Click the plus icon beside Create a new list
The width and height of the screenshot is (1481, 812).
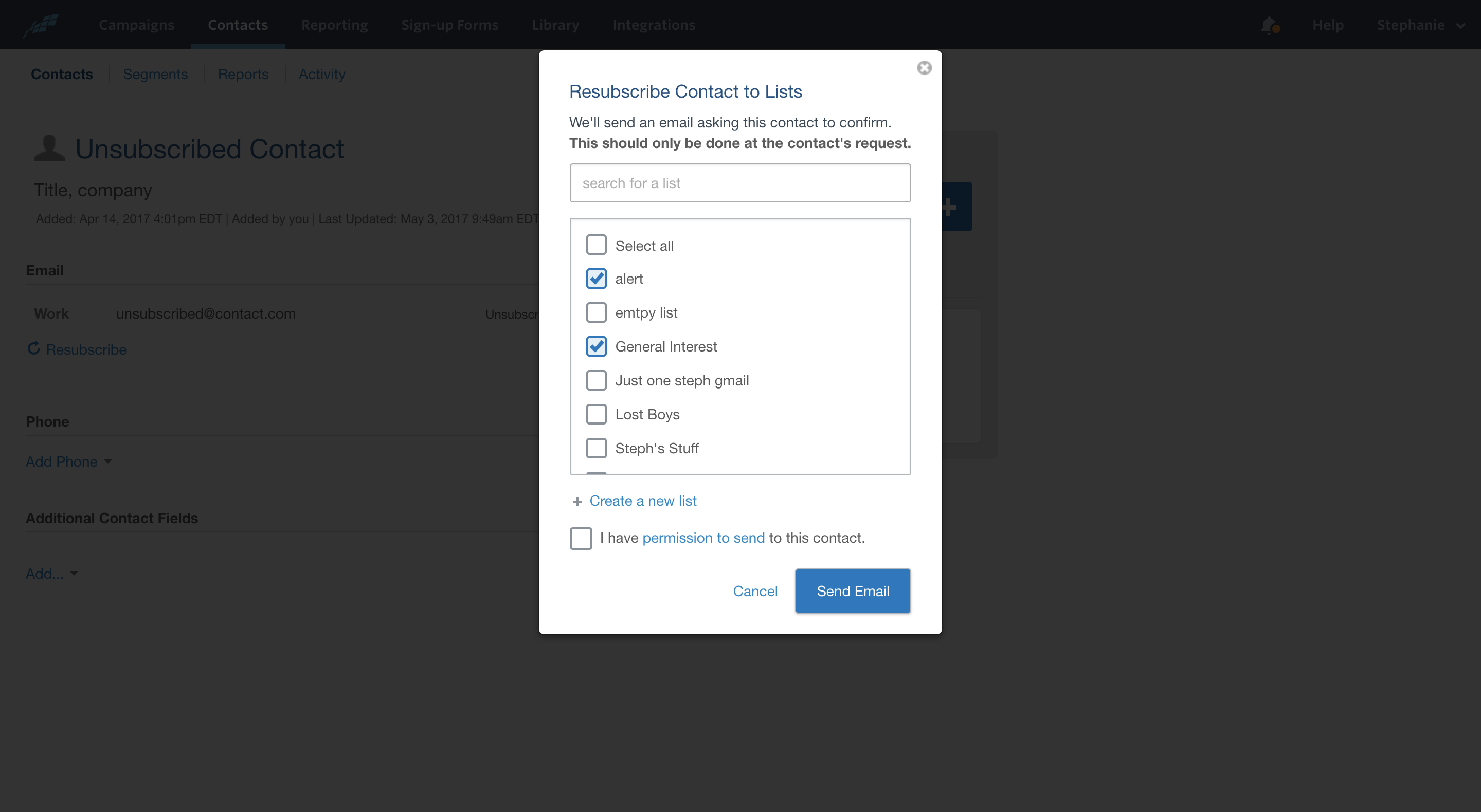point(577,501)
